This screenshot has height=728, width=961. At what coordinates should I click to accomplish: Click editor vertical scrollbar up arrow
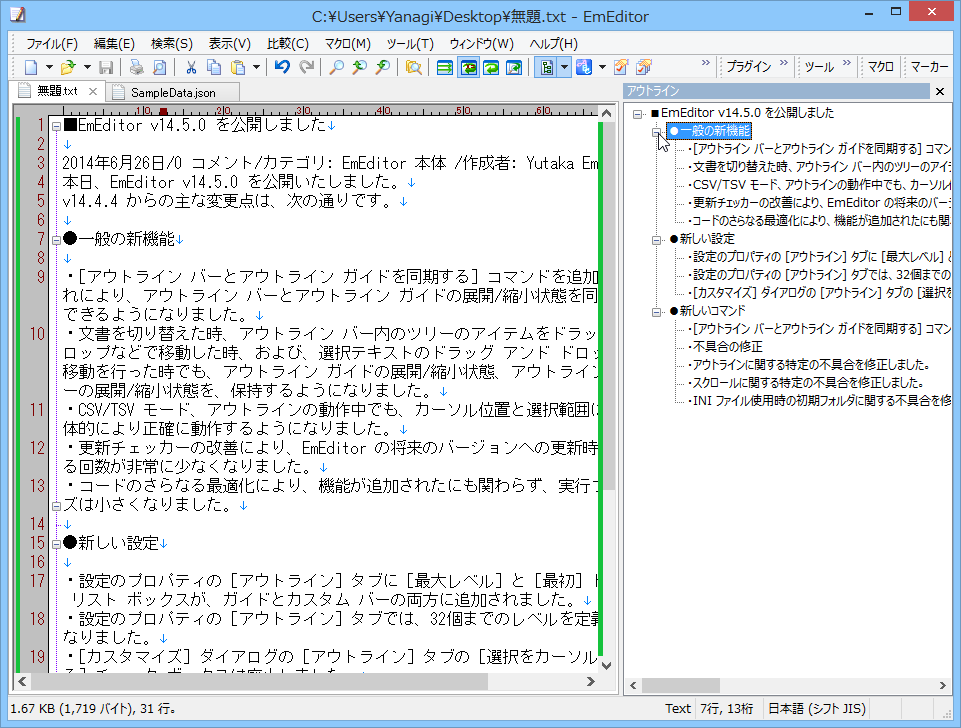(607, 114)
